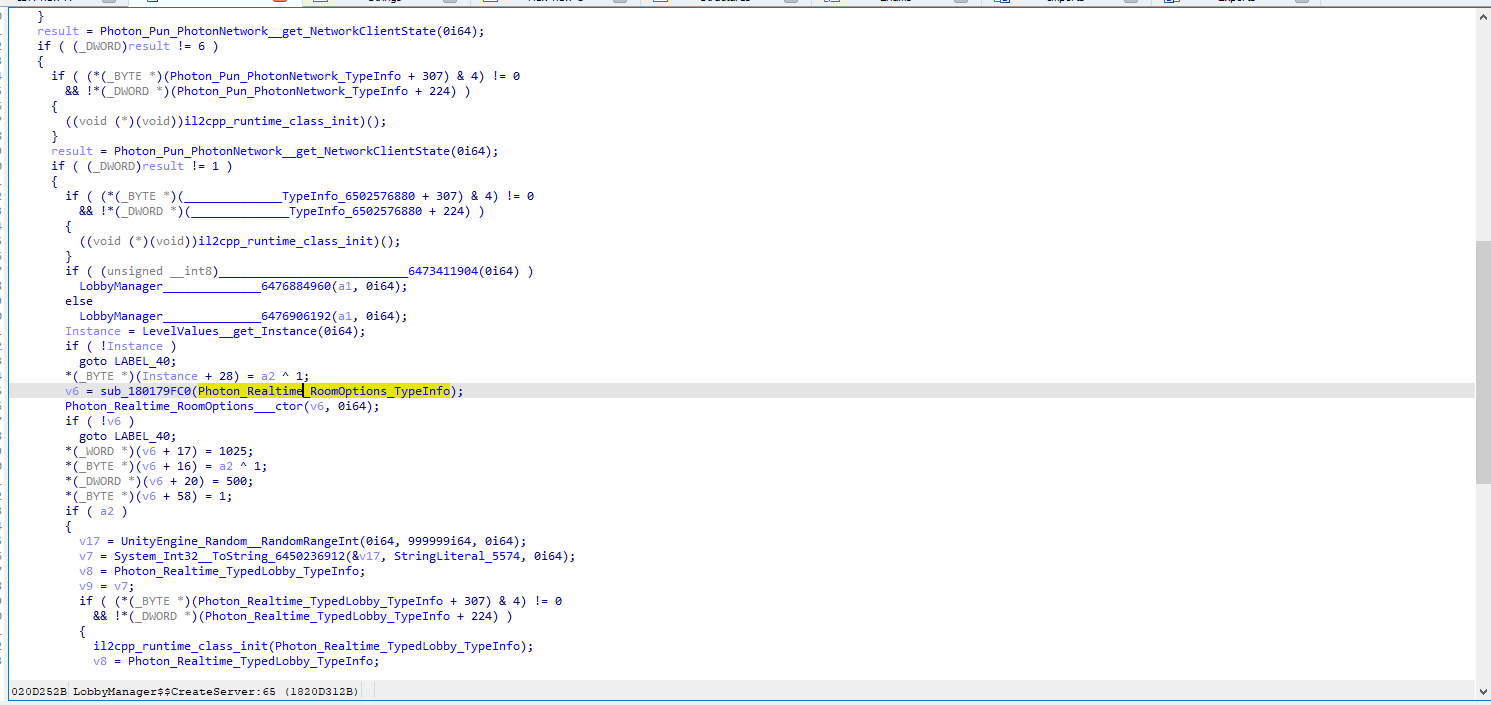The width and height of the screenshot is (1491, 705).
Task: Click the vertical scrollbar up arrow
Action: coord(1483,18)
